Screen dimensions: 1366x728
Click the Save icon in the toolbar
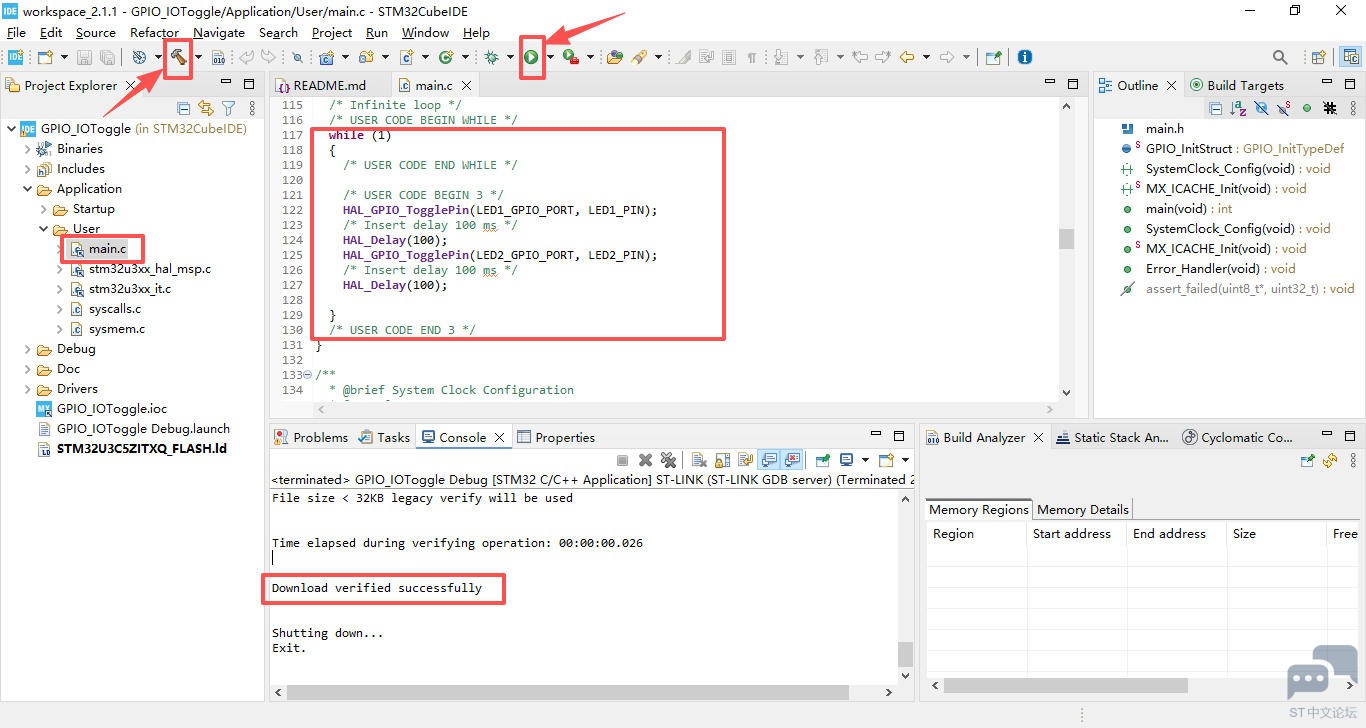[x=85, y=57]
